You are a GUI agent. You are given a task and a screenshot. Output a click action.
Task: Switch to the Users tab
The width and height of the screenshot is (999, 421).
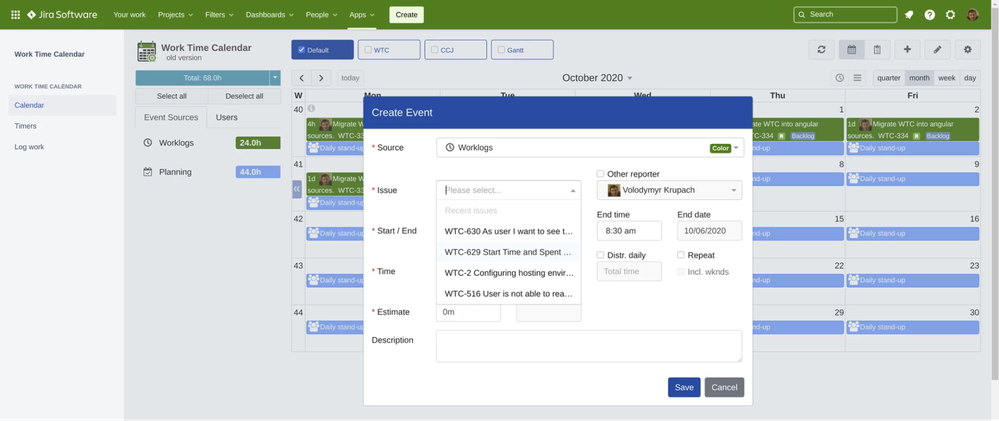(227, 117)
